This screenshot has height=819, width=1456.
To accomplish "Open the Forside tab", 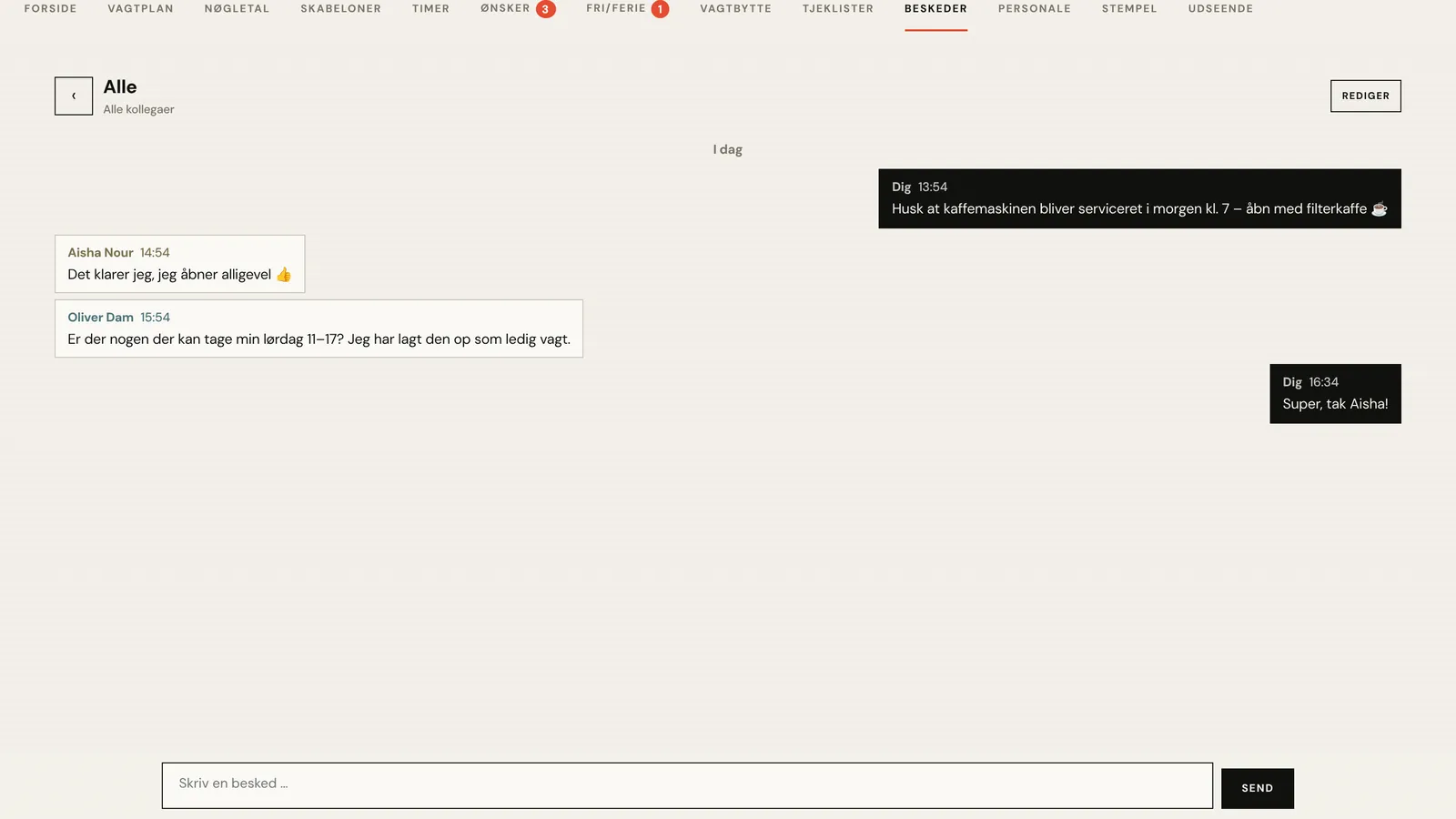I will (x=51, y=9).
